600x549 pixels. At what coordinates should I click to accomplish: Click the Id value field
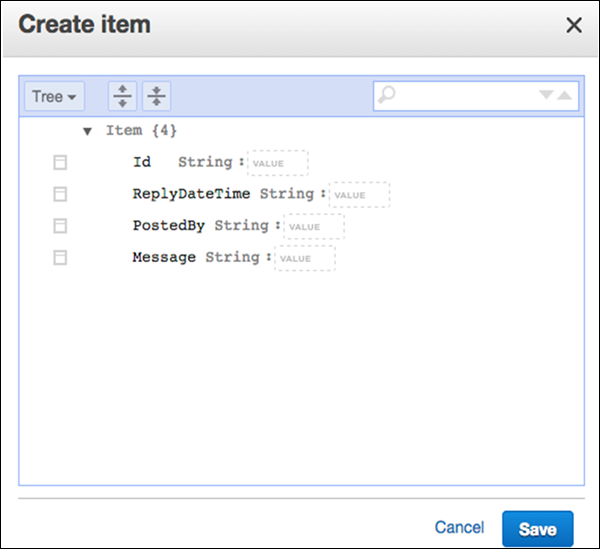pos(277,163)
